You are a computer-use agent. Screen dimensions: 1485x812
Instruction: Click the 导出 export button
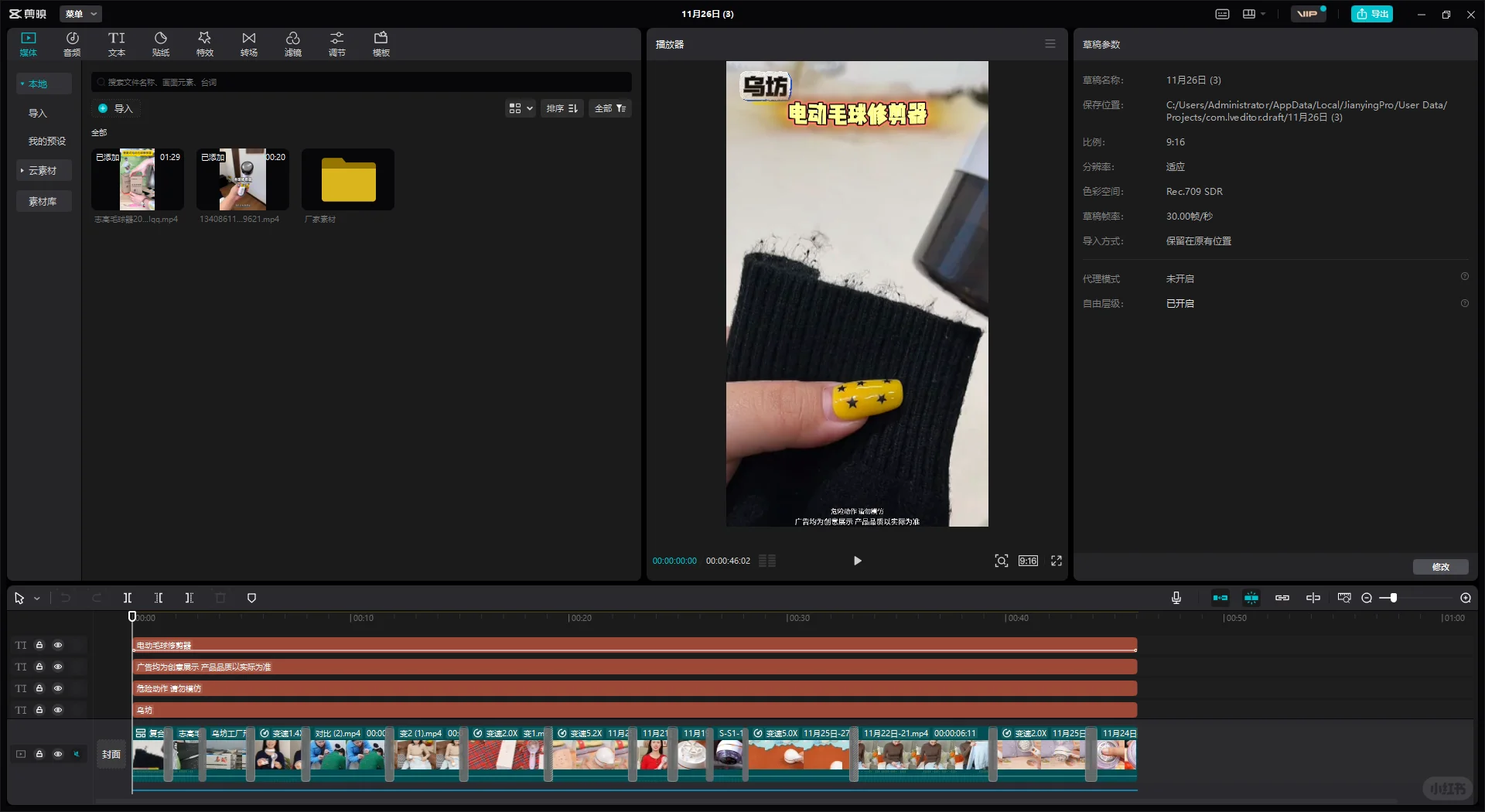click(x=1372, y=14)
